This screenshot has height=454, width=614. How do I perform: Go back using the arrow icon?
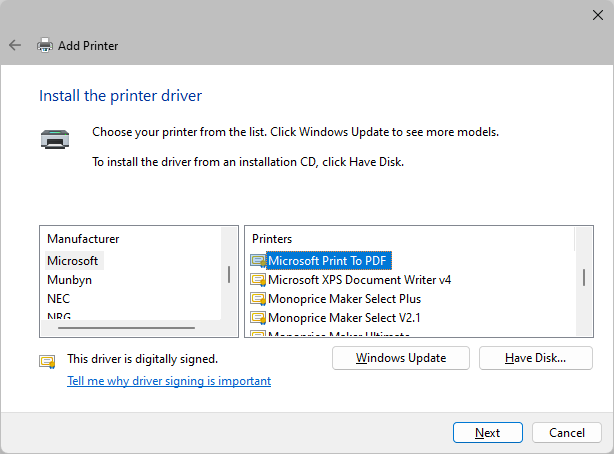[15, 45]
